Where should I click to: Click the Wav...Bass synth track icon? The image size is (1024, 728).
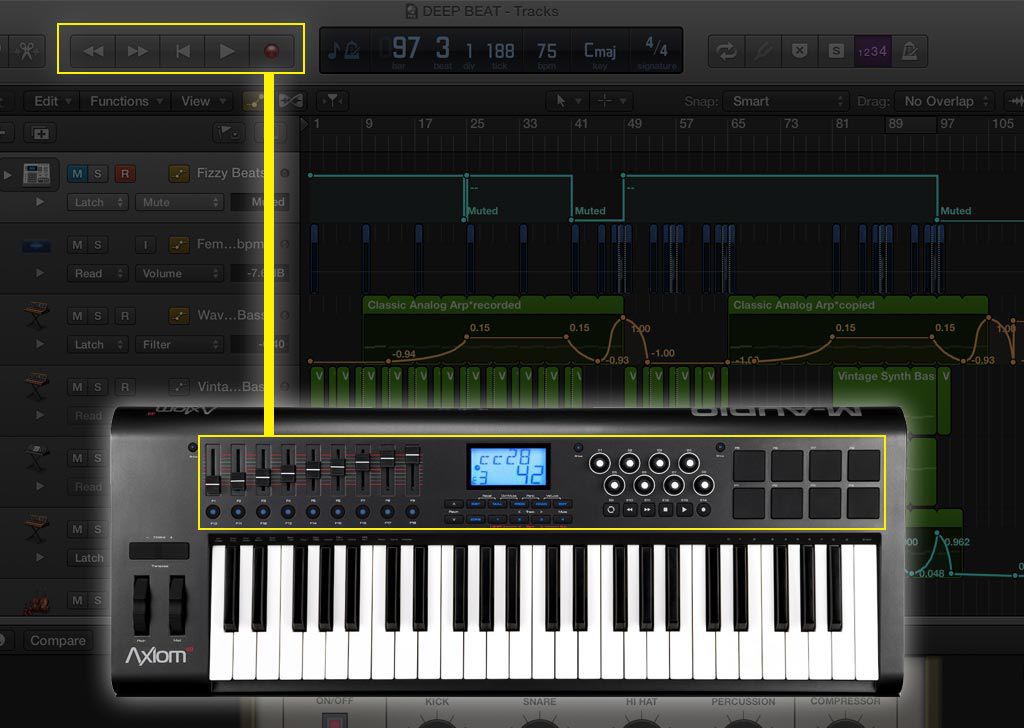coord(36,316)
